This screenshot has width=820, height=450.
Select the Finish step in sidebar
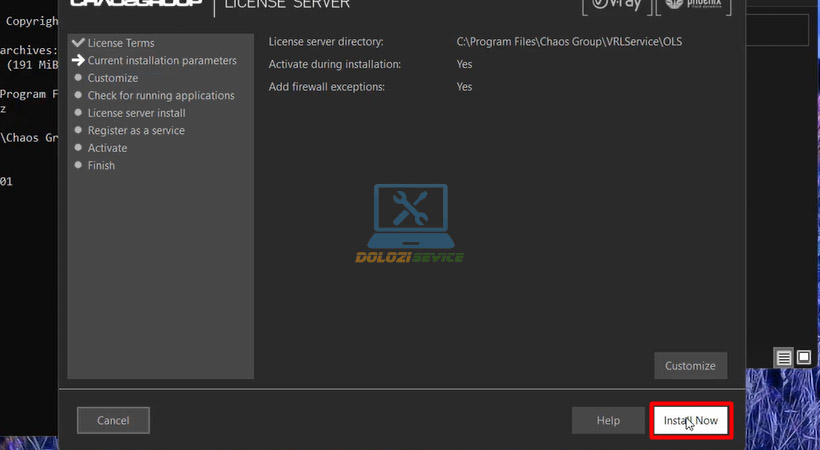tap(101, 166)
